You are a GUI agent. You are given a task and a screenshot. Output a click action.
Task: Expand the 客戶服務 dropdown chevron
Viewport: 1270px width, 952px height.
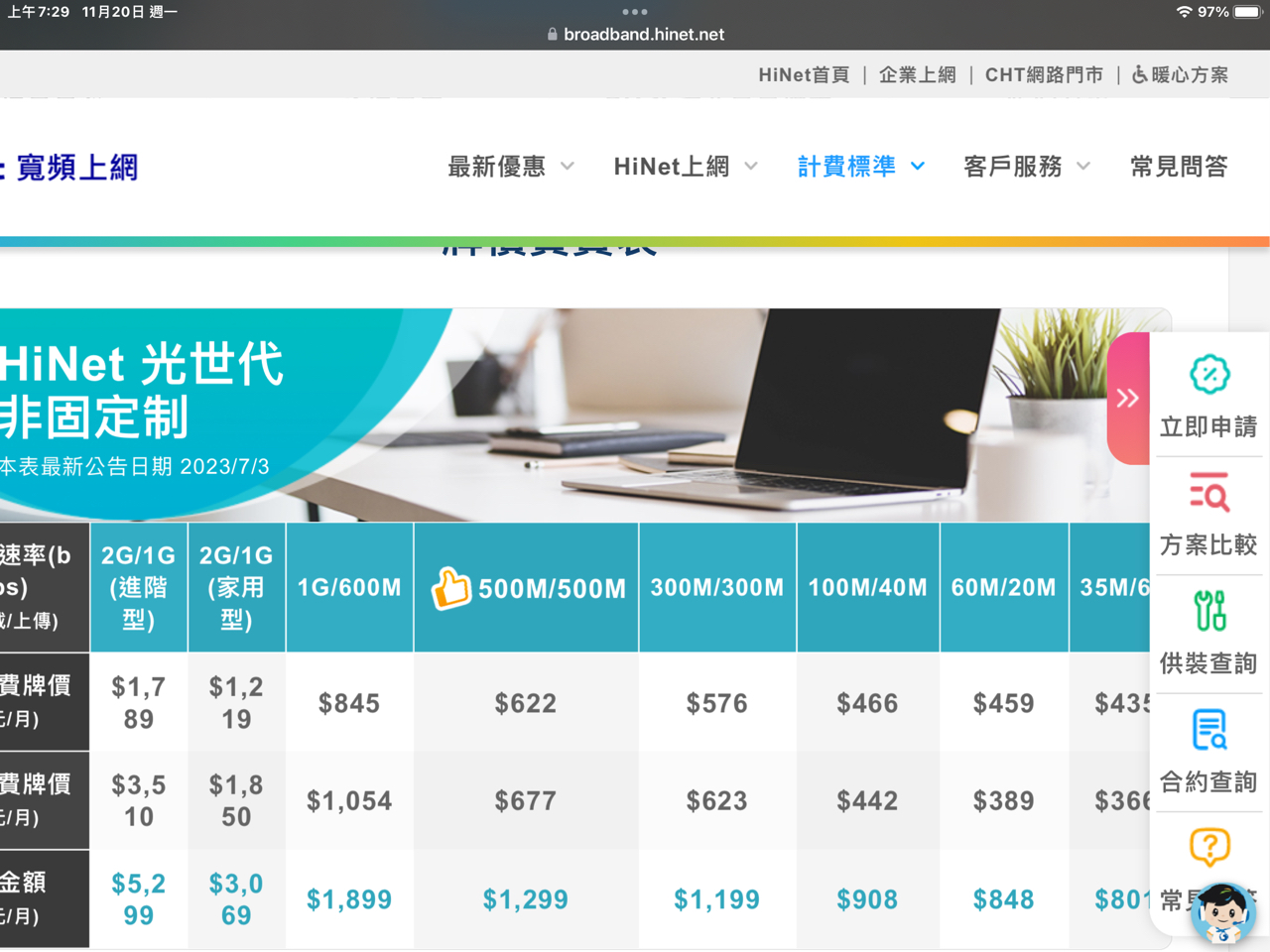(1083, 167)
